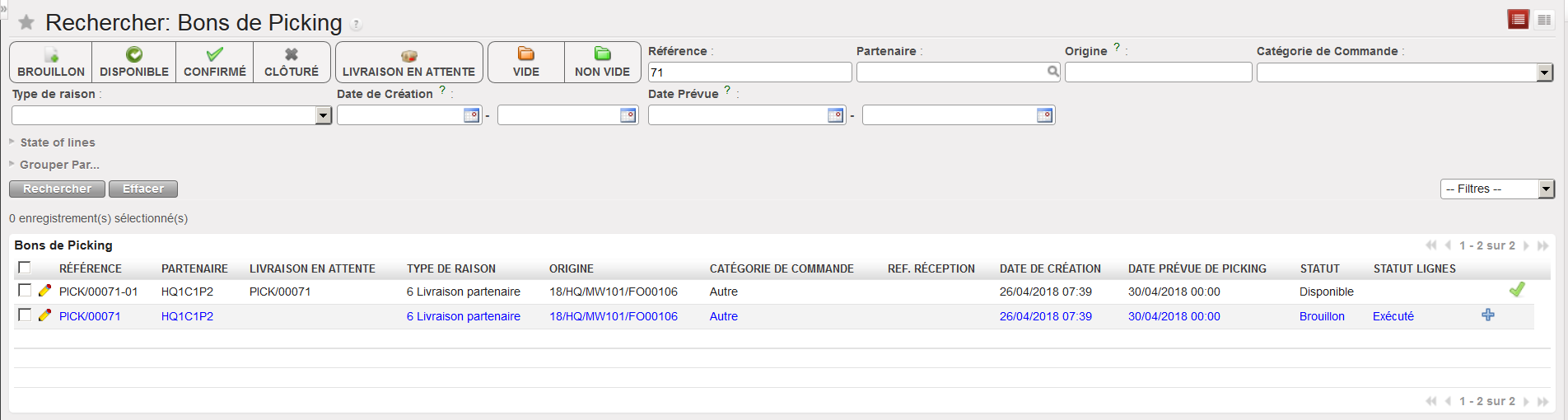Viewport: 1568px width, 420px height.
Task: Switch to the red list view icon
Action: (1518, 20)
